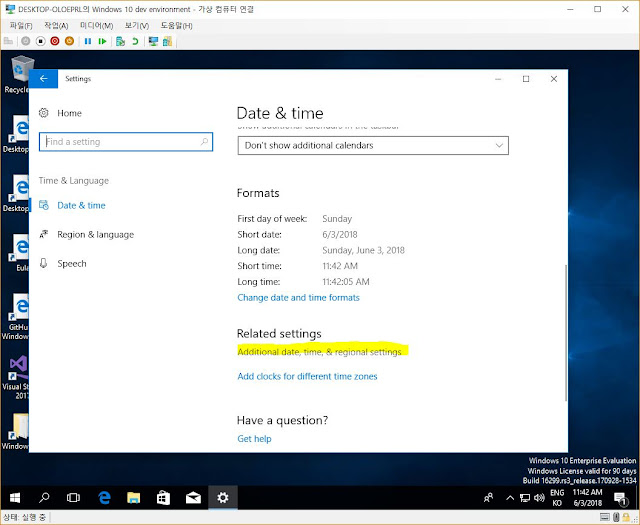
Task: Click the Windows Start button
Action: point(15,498)
